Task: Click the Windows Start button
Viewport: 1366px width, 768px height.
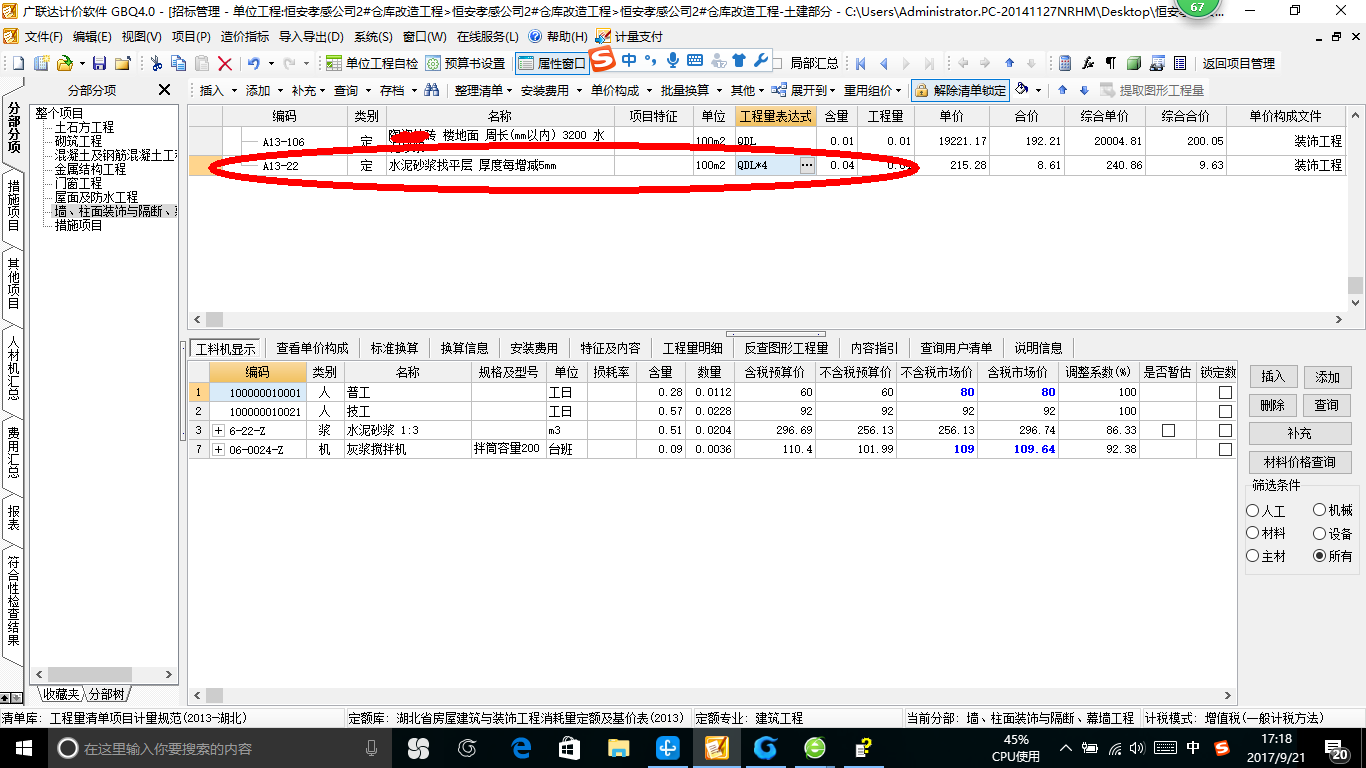Action: [x=23, y=747]
